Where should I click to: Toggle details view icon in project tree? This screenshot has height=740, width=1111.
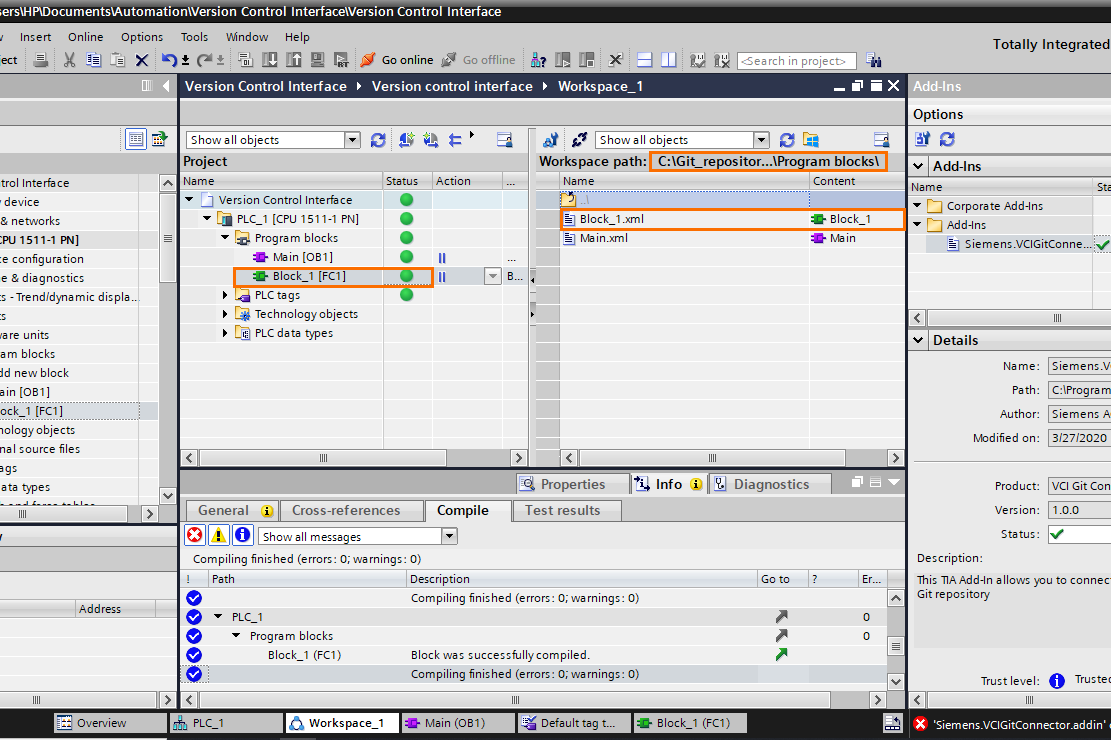coord(135,139)
